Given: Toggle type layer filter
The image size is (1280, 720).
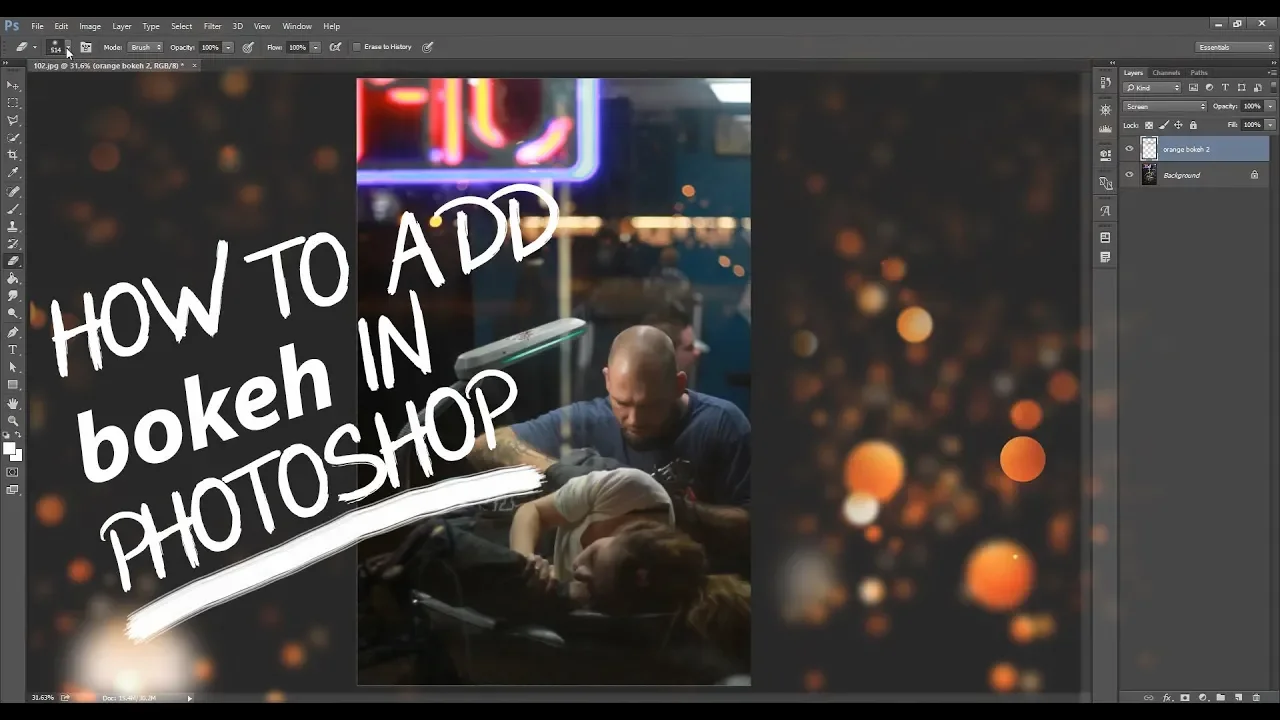Looking at the screenshot, I should click(1225, 88).
